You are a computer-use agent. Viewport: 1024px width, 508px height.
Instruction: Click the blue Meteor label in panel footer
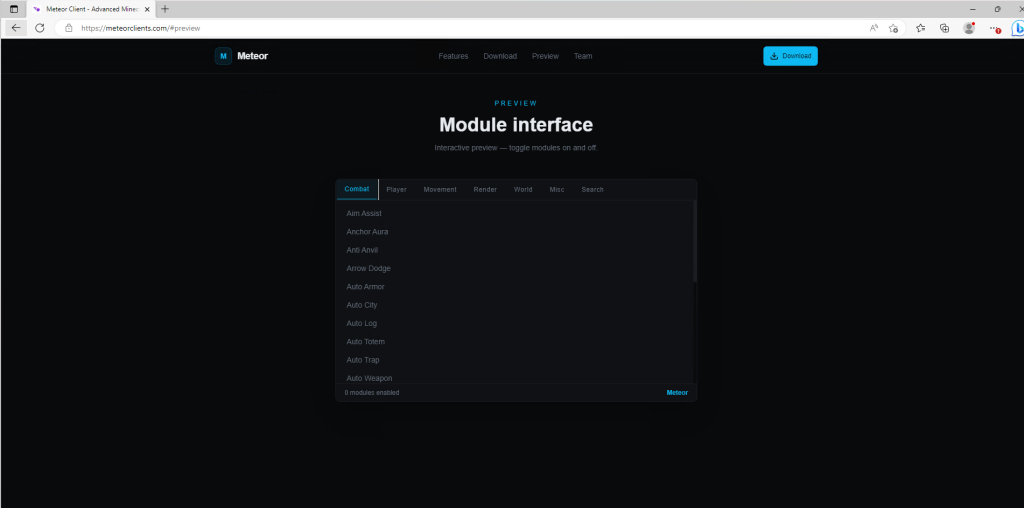677,392
